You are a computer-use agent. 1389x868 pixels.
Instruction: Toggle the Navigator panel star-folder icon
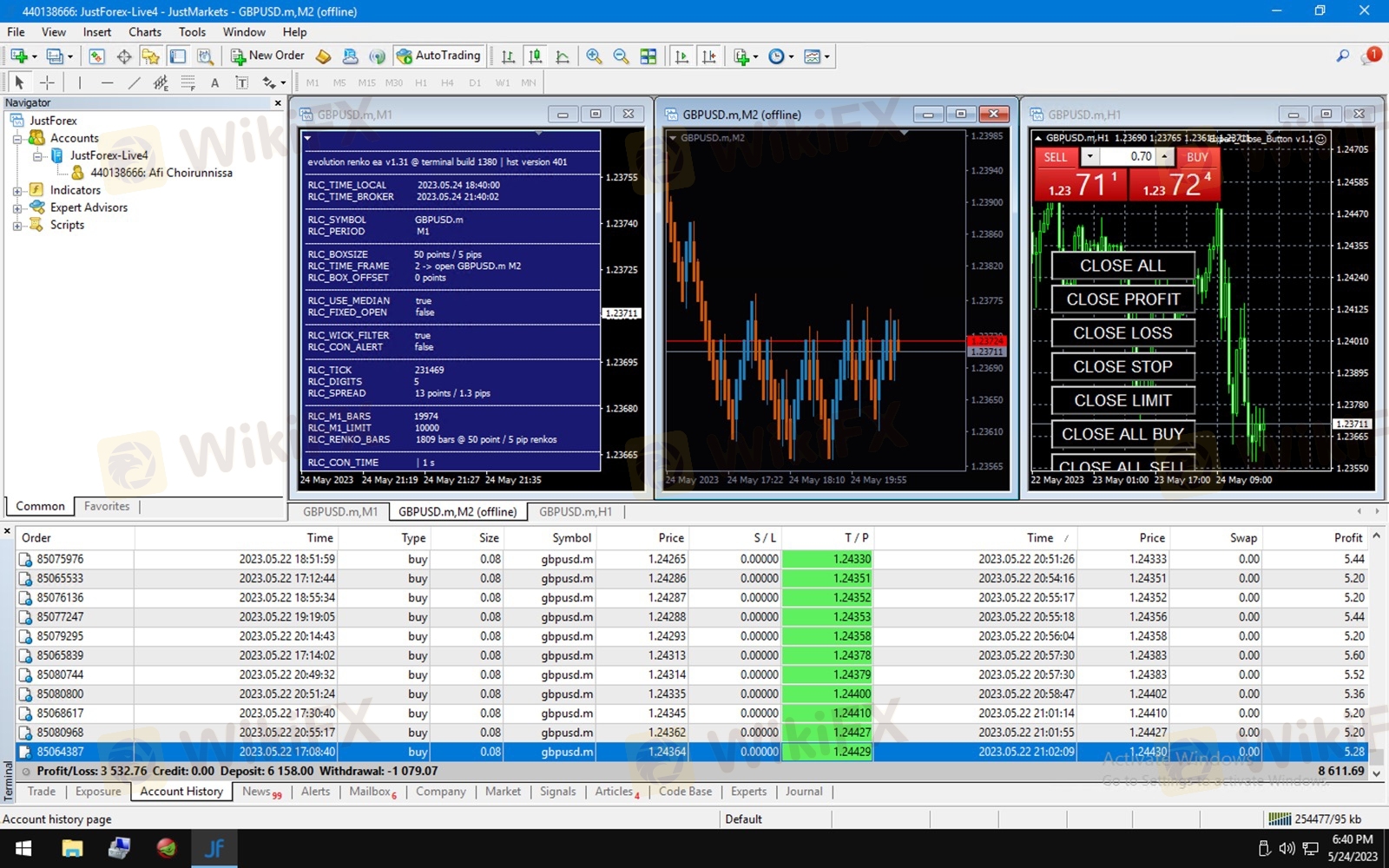(x=150, y=56)
